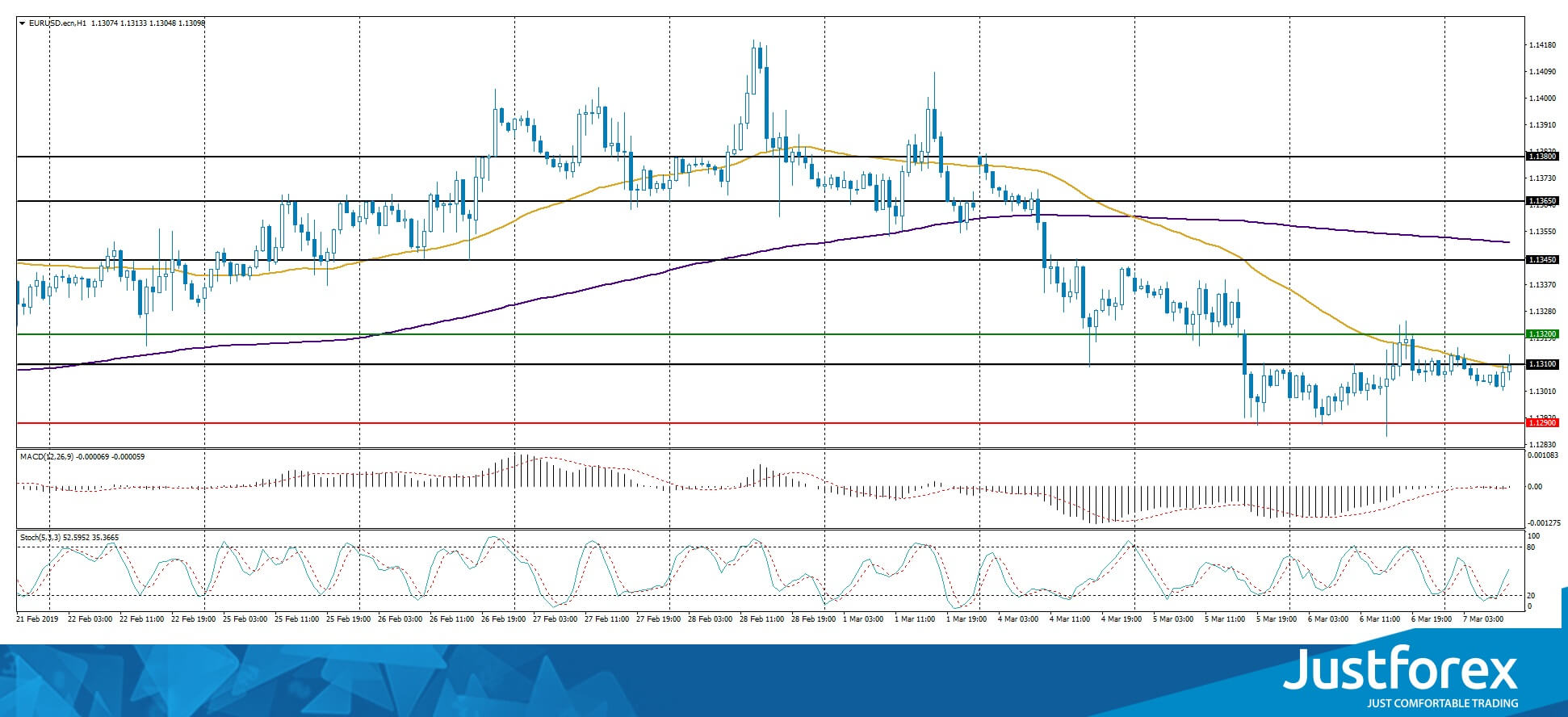Click the 5 Mar 19:00 time label
The height and width of the screenshot is (717, 1568).
(x=1277, y=619)
